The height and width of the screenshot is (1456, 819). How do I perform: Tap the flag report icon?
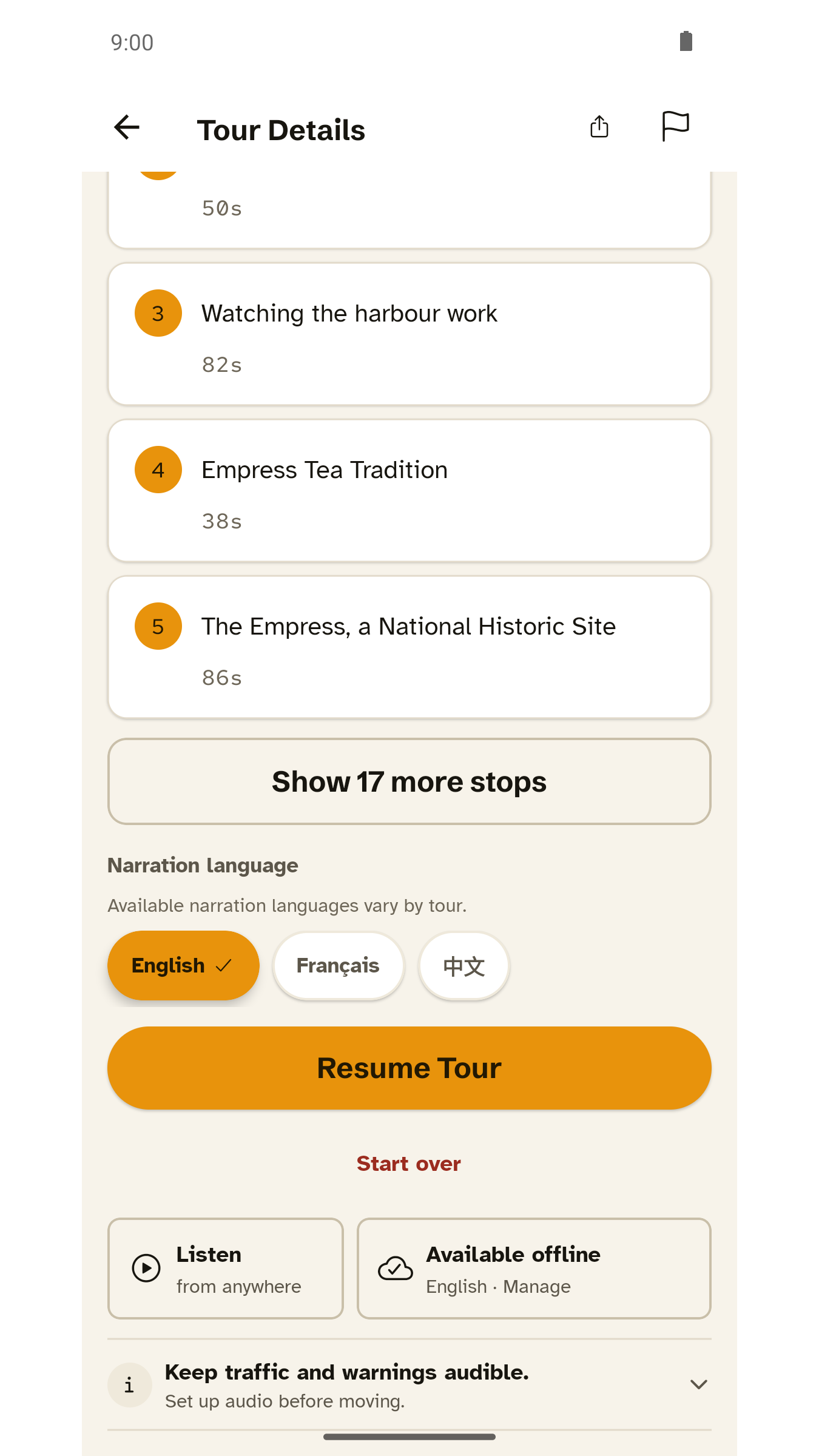[x=675, y=126]
